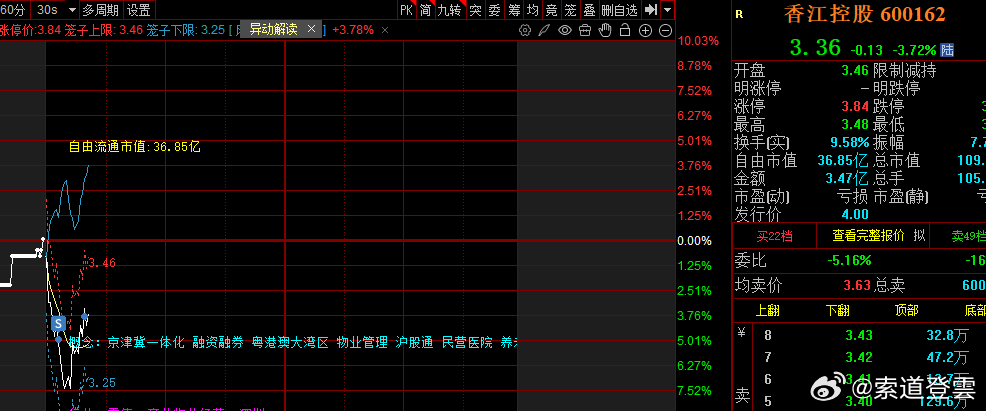Select the pen drawing tool icon
Image resolution: width=986 pixels, height=411 pixels.
[545, 30]
